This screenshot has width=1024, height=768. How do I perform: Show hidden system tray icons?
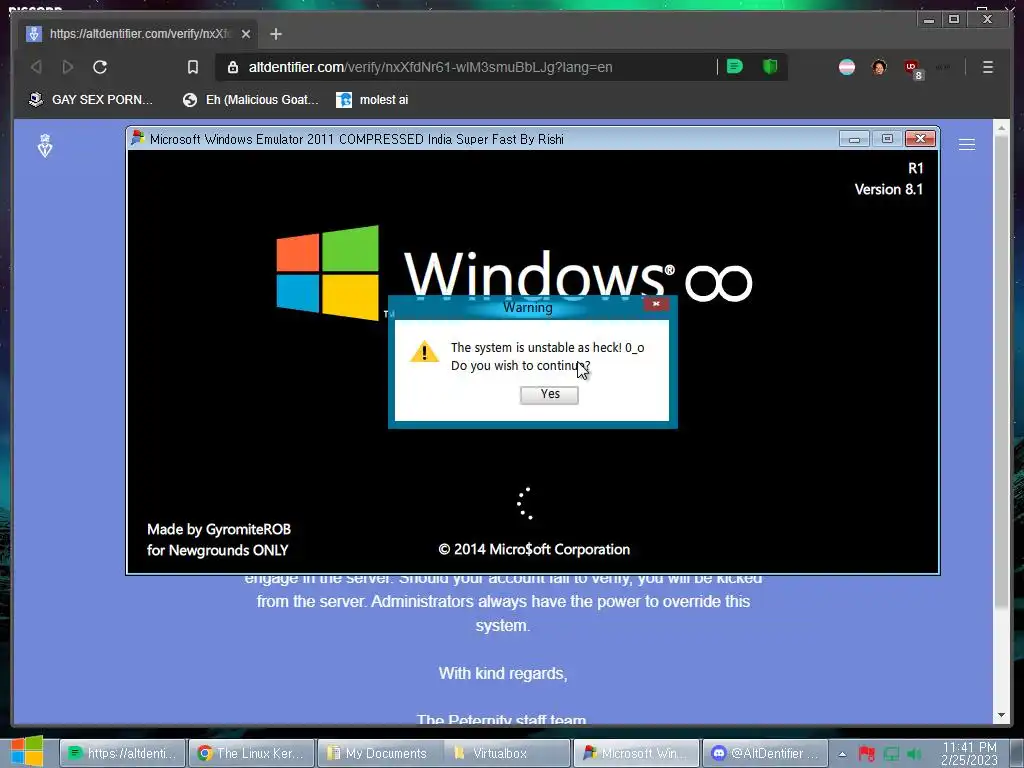pos(842,754)
